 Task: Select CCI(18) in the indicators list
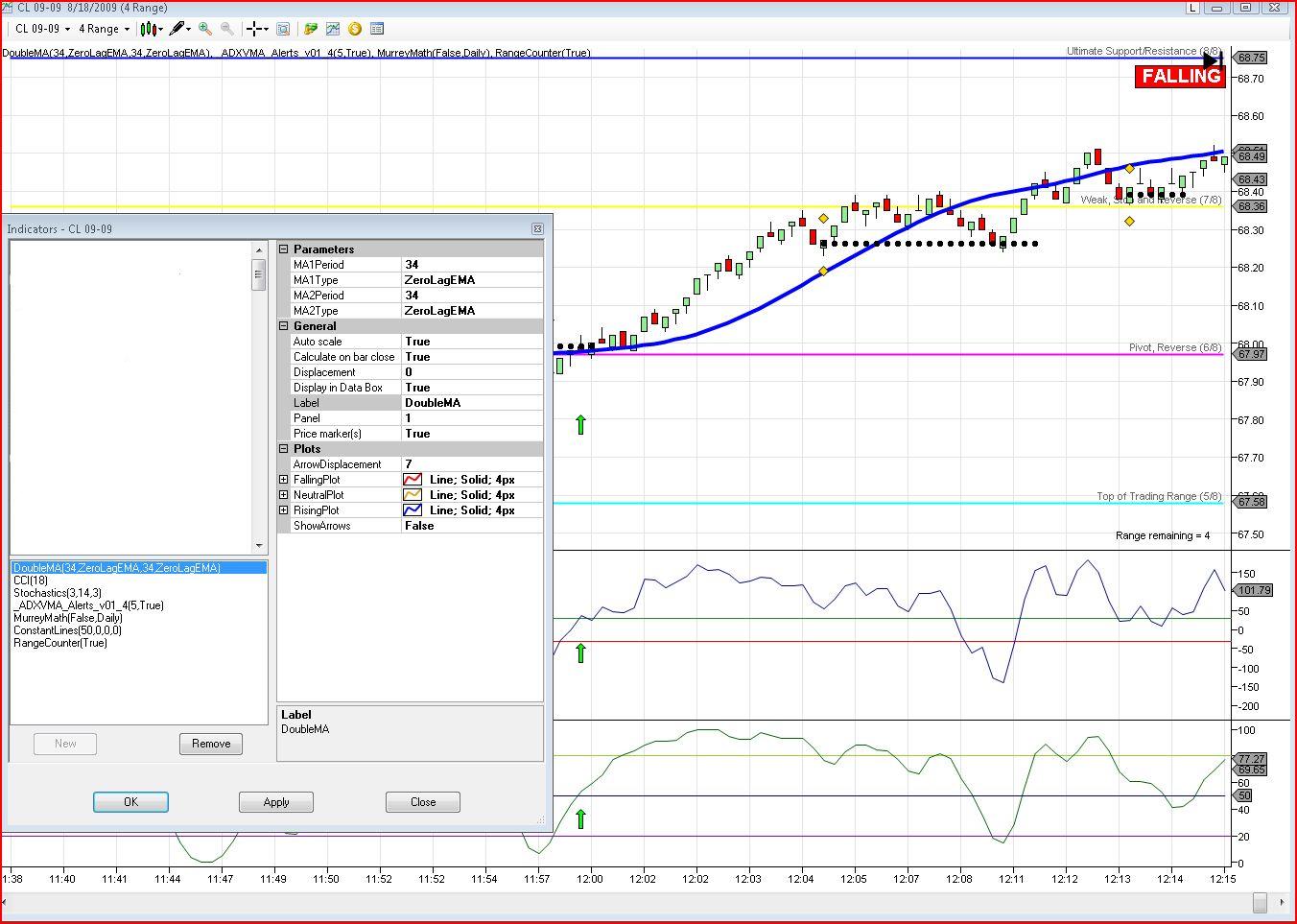pos(31,580)
